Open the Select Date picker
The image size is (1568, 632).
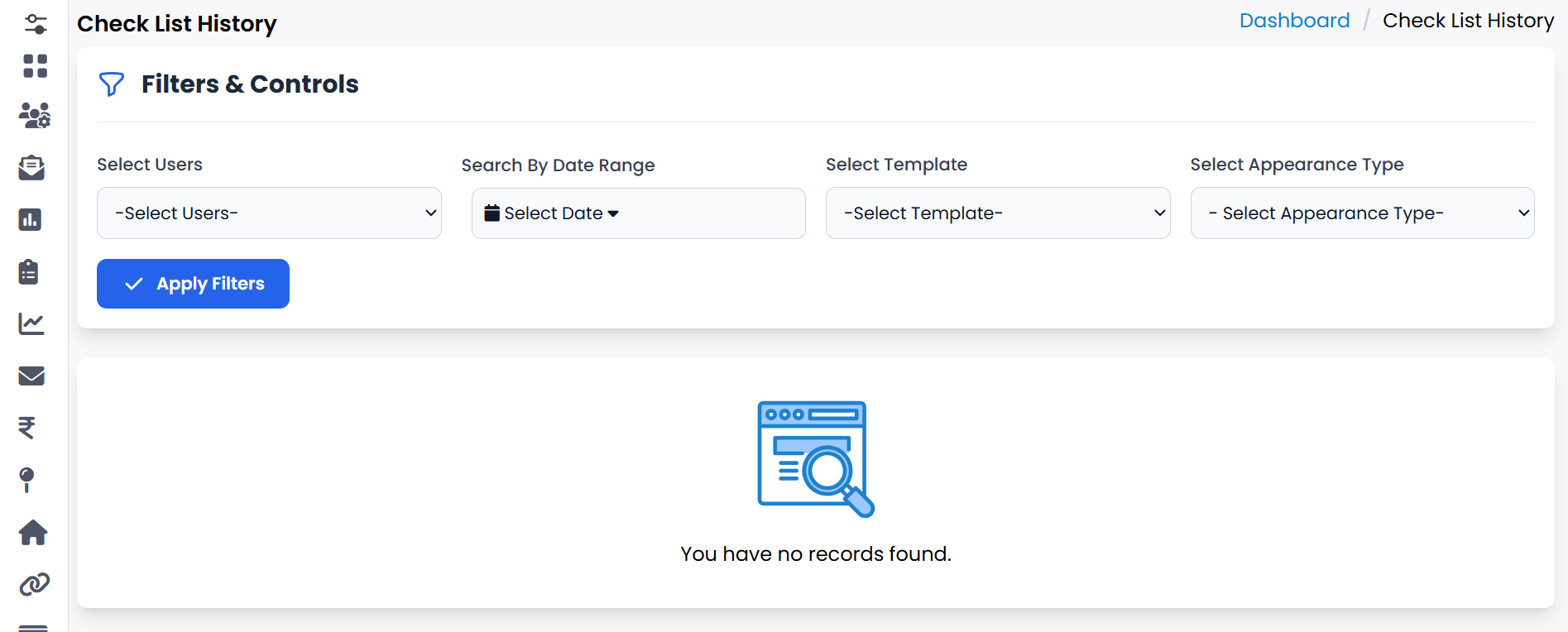[x=637, y=213]
